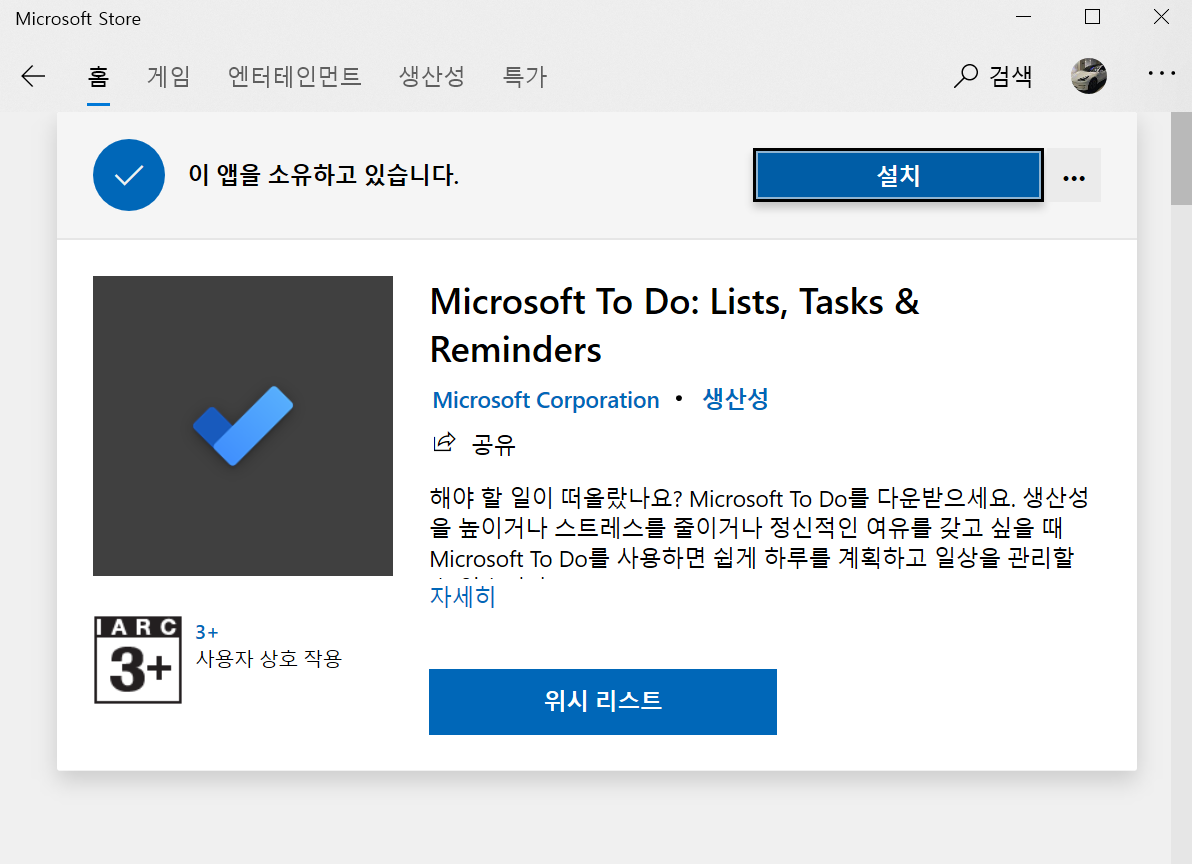Open the store's top-right more options menu

(1162, 73)
